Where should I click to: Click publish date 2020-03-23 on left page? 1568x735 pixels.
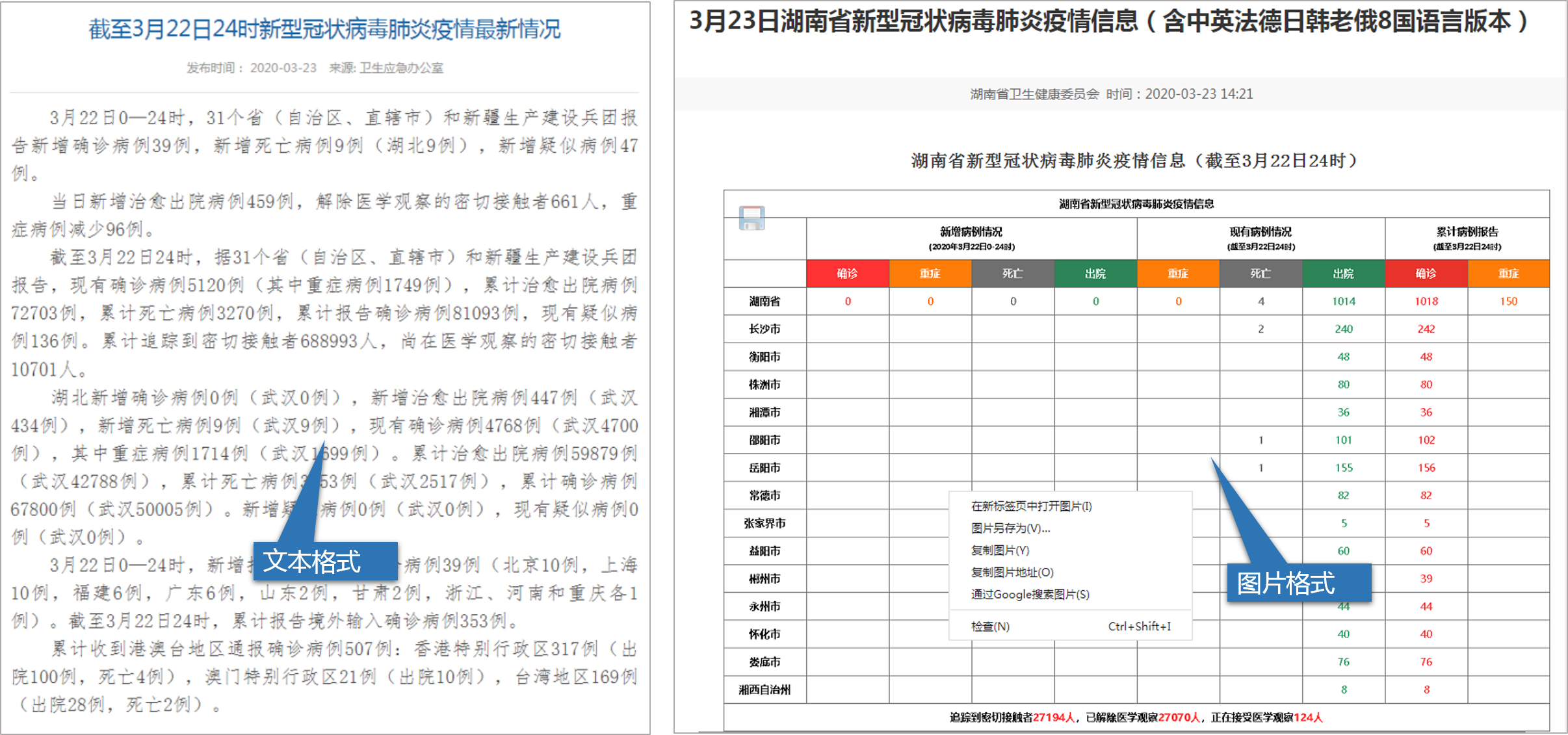283,68
